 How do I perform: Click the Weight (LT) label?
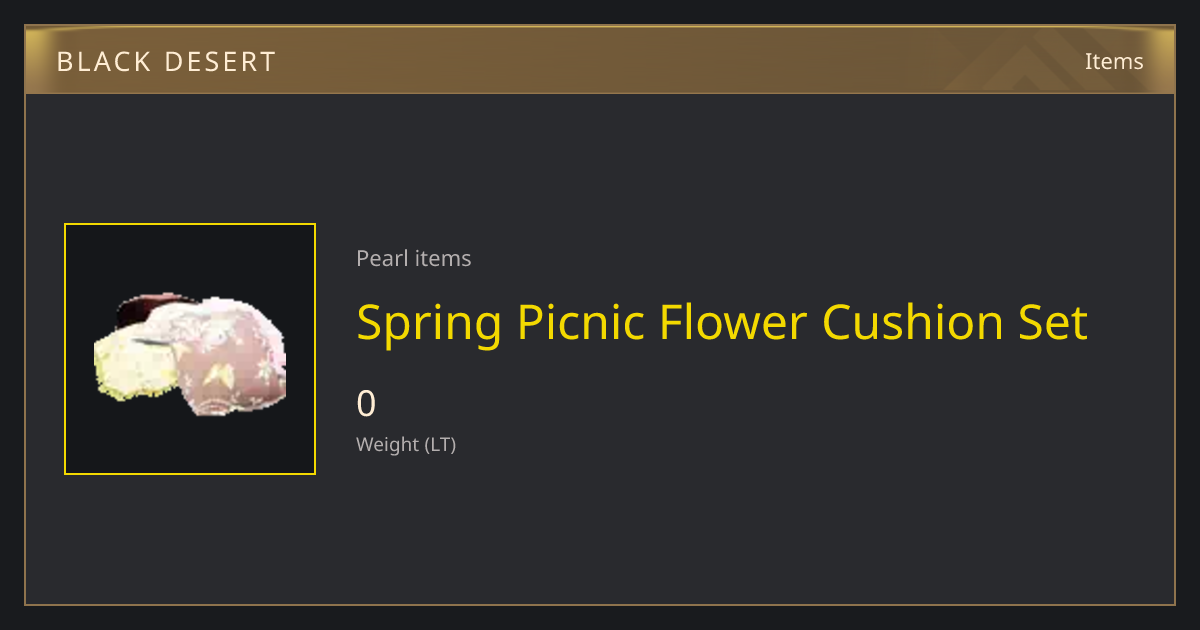tap(406, 445)
